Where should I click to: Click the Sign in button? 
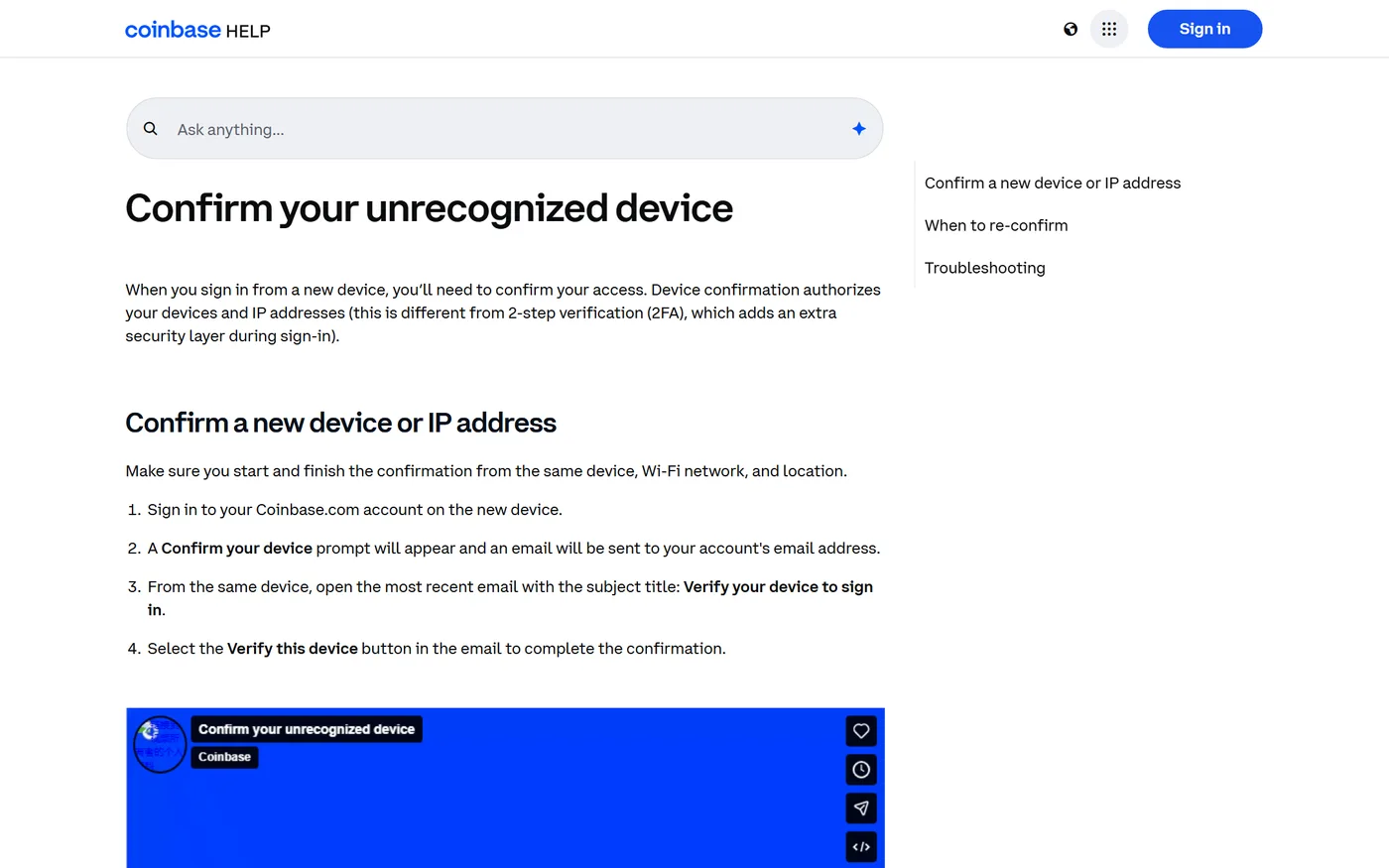click(1204, 29)
